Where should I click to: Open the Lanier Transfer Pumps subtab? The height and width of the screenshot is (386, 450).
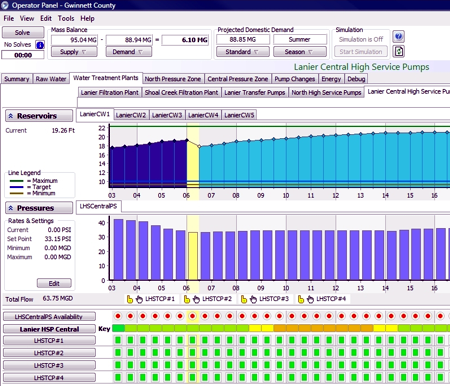[x=255, y=93]
